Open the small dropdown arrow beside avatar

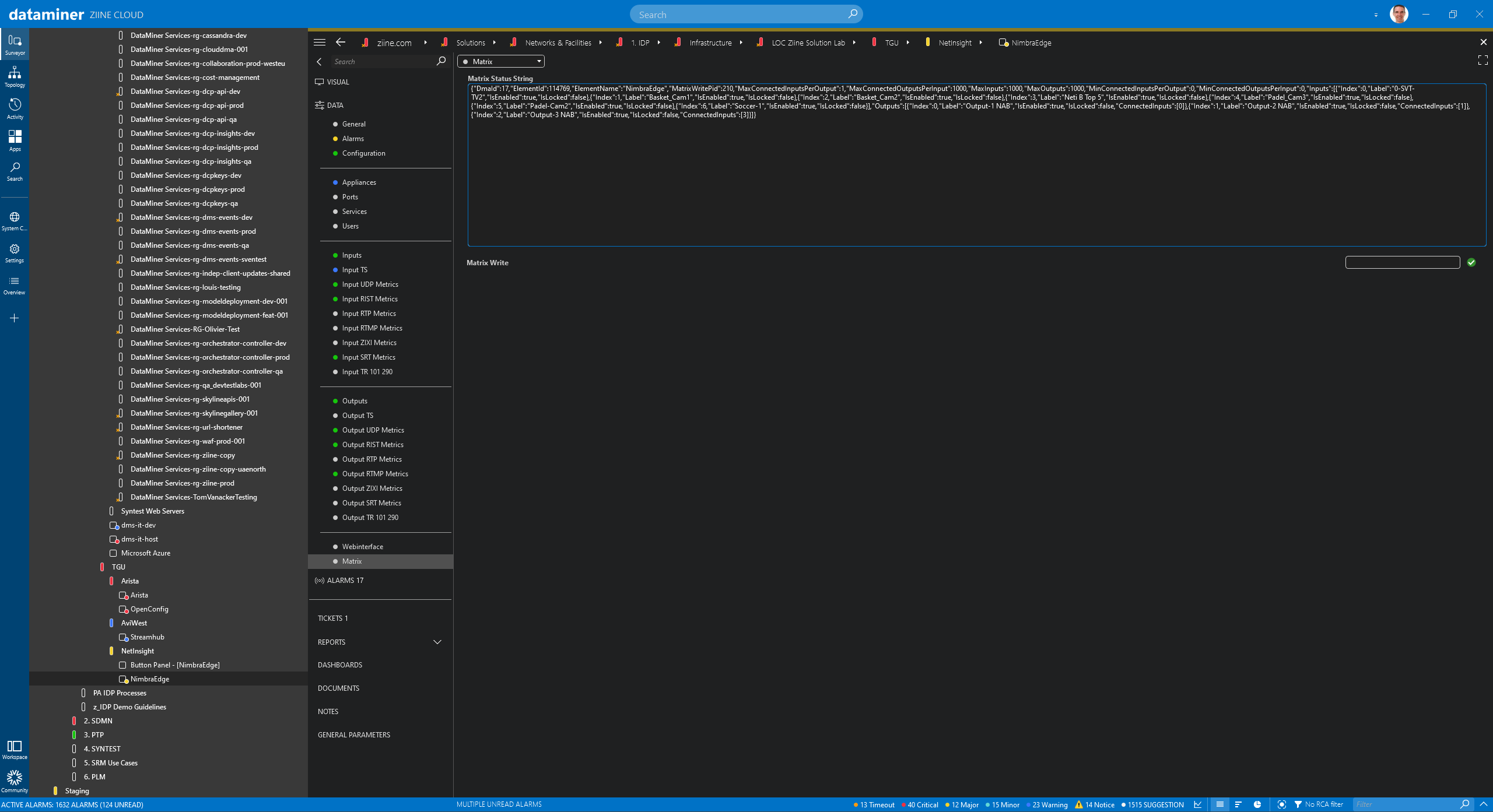click(x=1376, y=15)
